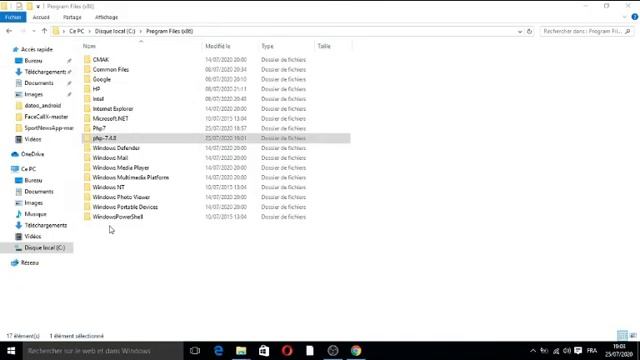Viewport: 640px width, 360px height.
Task: Switch to large icons view layout
Action: coord(633,335)
